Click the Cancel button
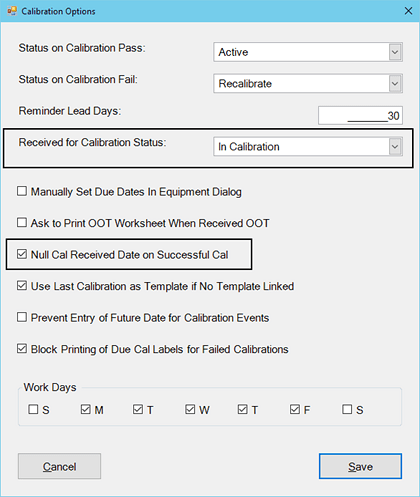 click(59, 466)
